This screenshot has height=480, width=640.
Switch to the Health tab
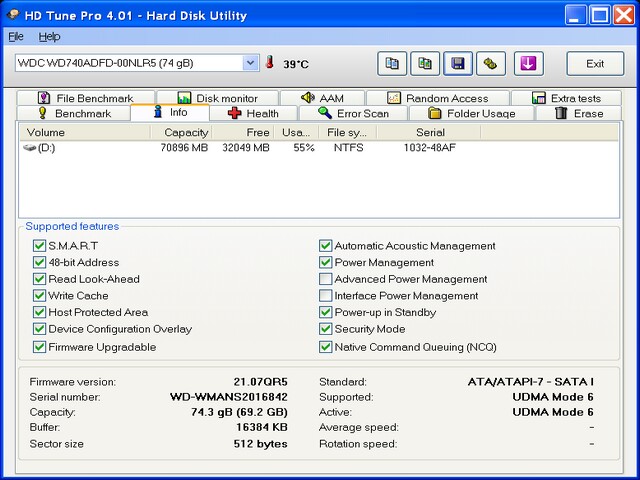coord(253,113)
